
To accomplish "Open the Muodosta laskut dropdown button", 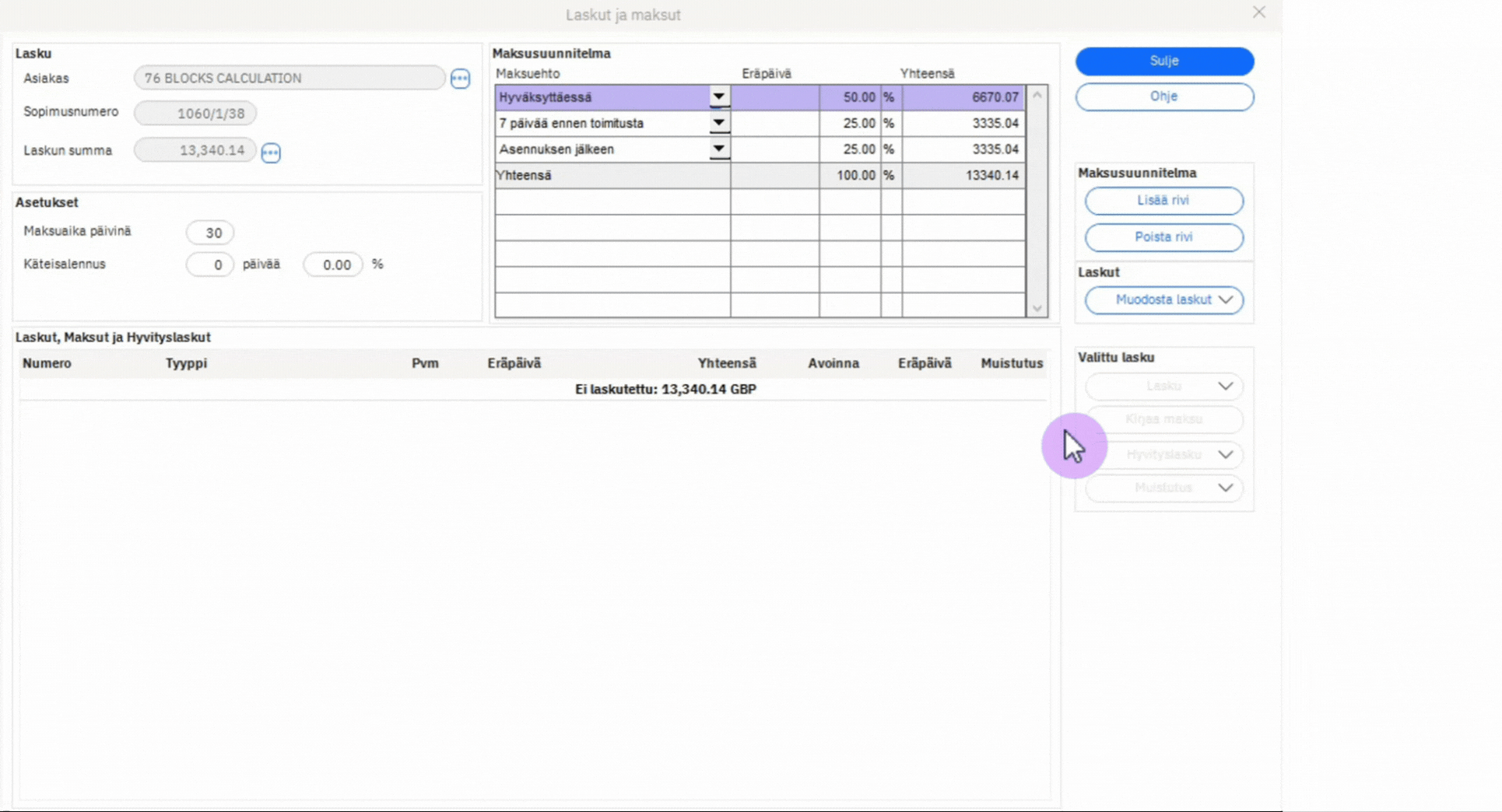I will click(x=1163, y=299).
